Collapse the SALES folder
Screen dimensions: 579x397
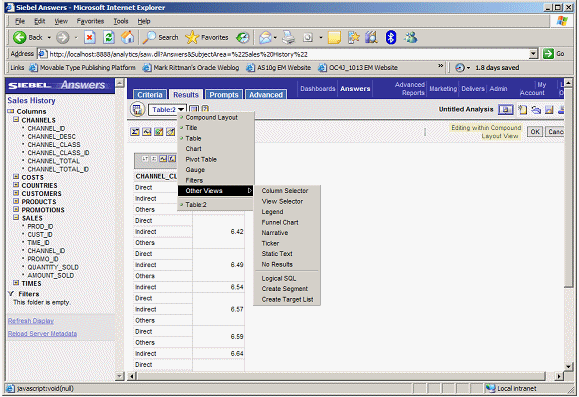coord(16,218)
